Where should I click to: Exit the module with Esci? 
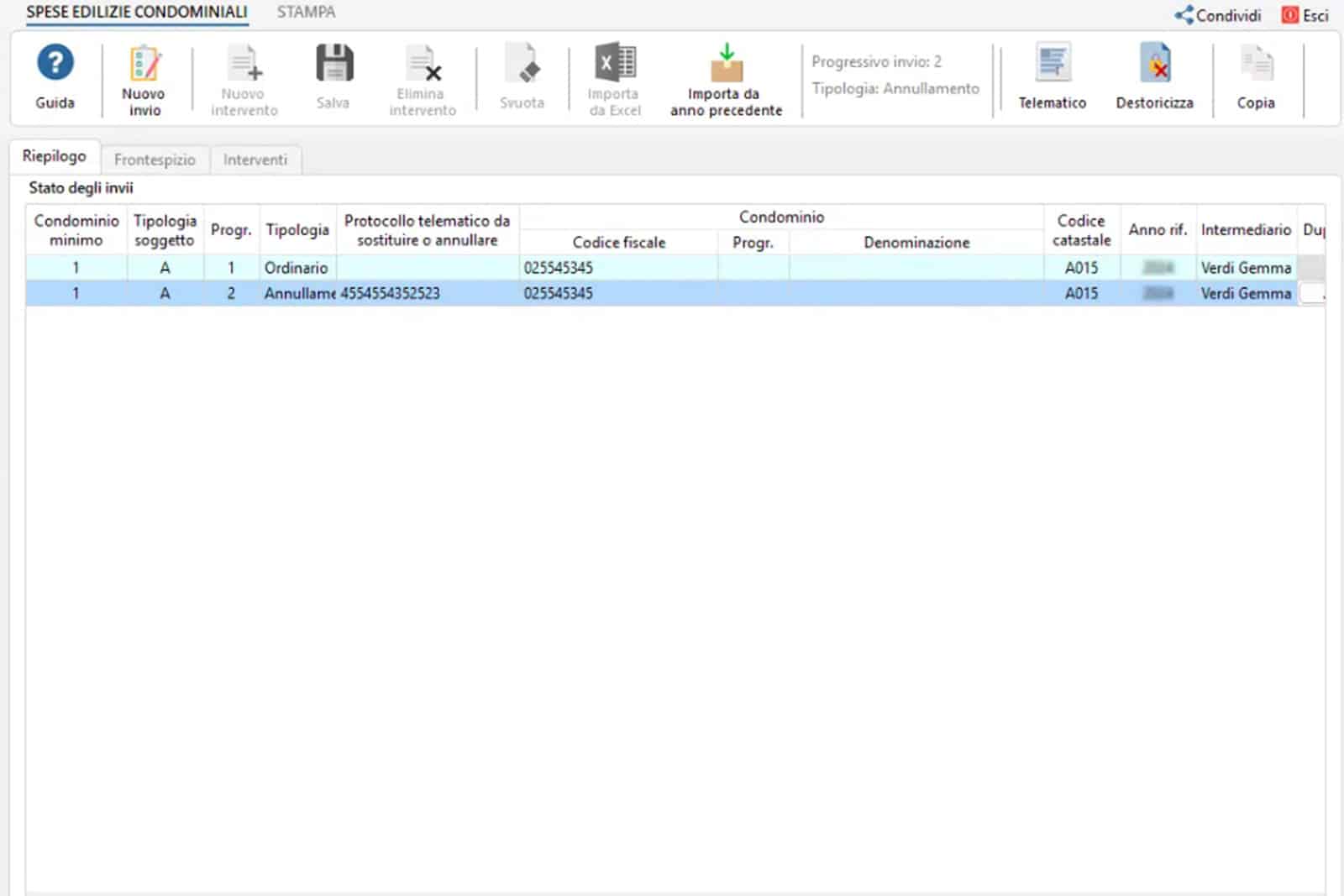[x=1305, y=15]
